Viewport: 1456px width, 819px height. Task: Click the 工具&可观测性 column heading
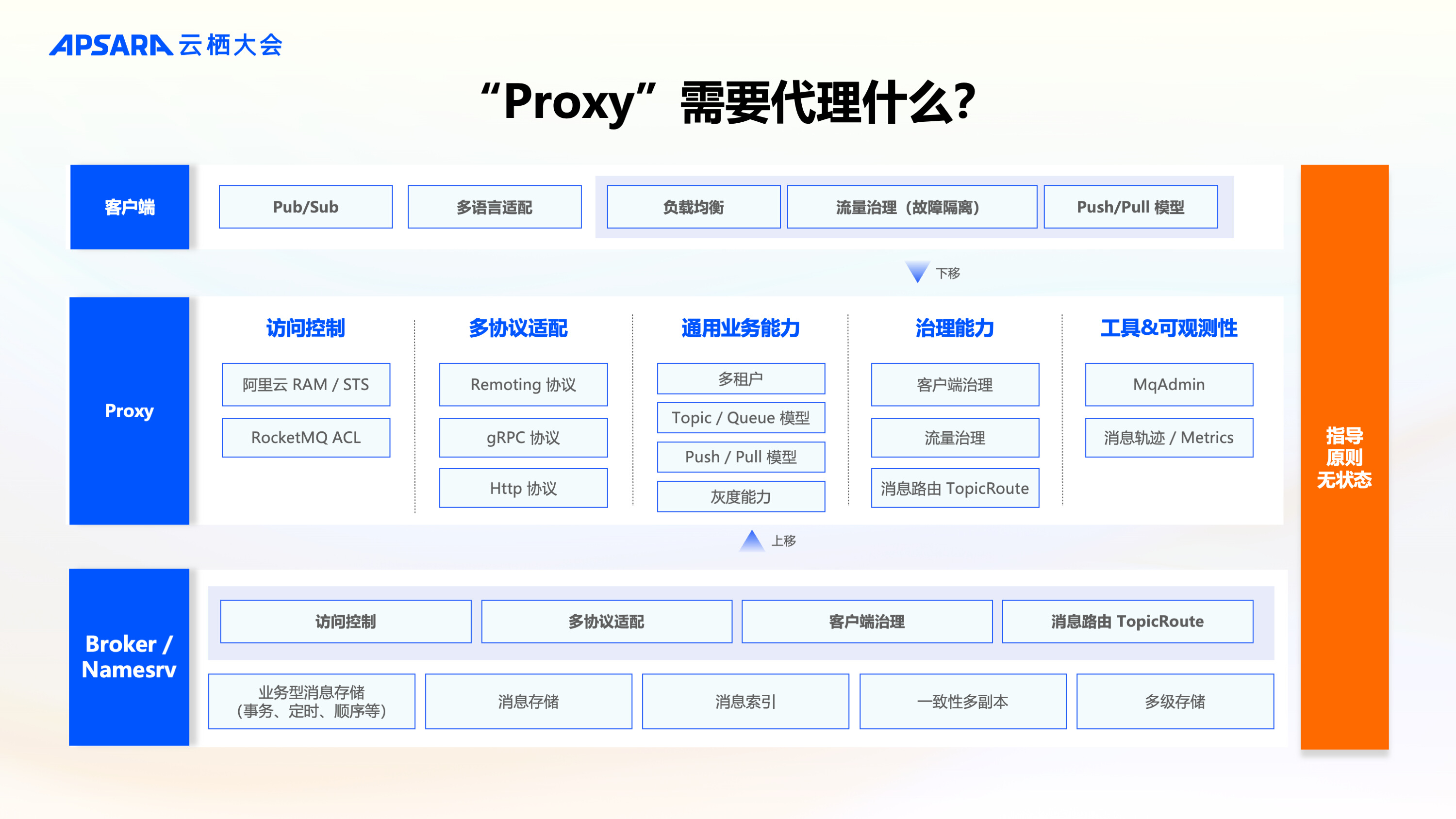click(x=1168, y=328)
